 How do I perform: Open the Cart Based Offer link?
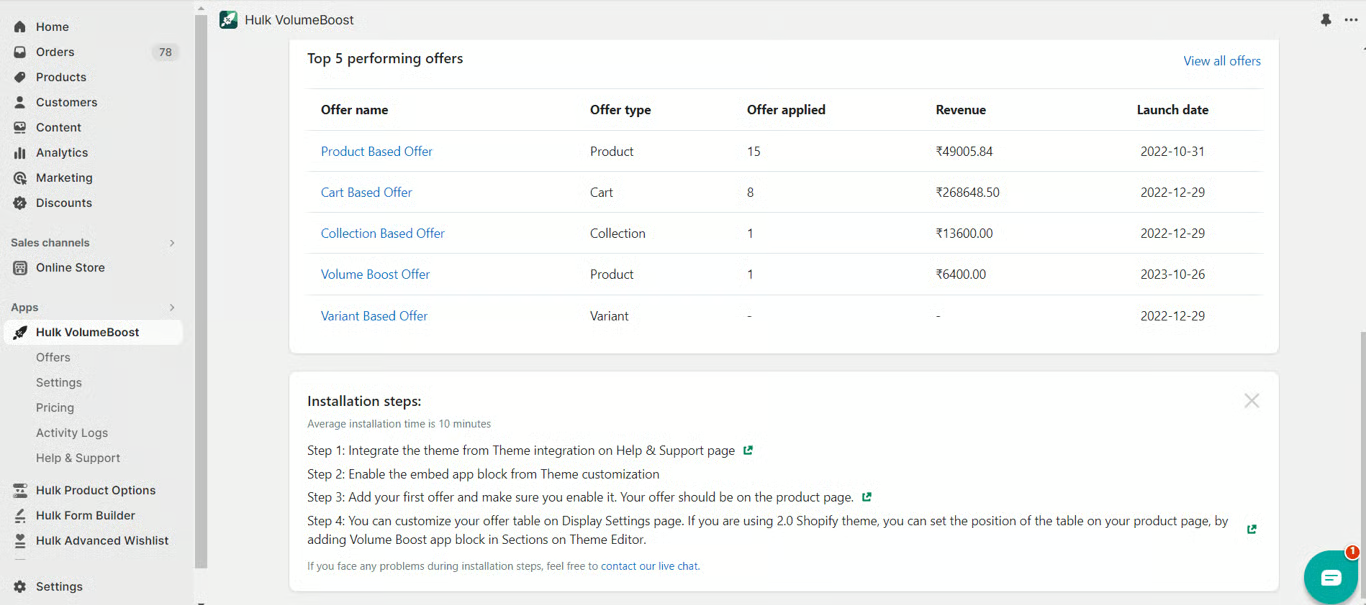click(x=366, y=192)
